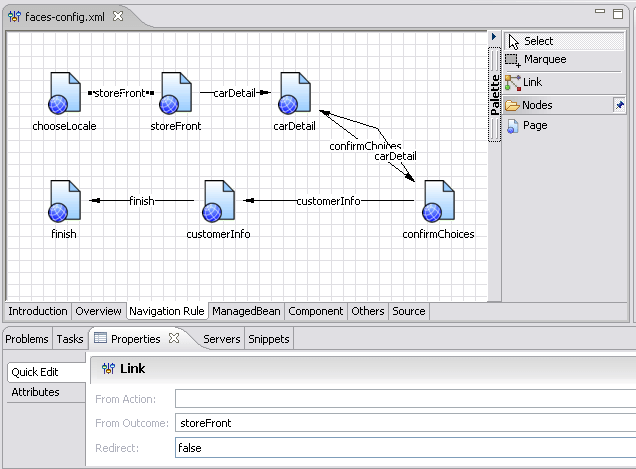Viewport: 636px width, 469px height.
Task: Select the finish page node icon
Action: tap(64, 201)
